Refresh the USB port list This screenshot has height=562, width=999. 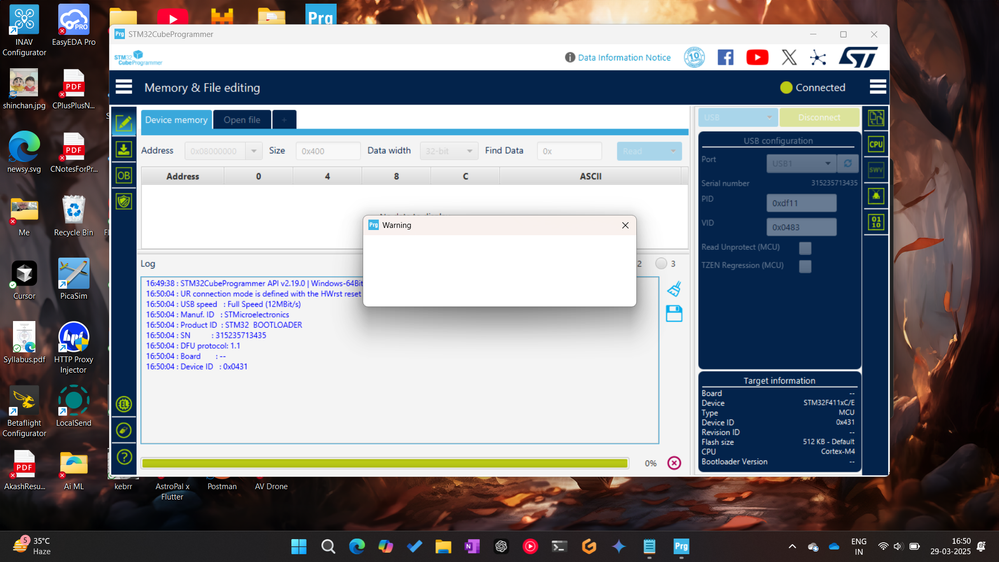pos(848,164)
